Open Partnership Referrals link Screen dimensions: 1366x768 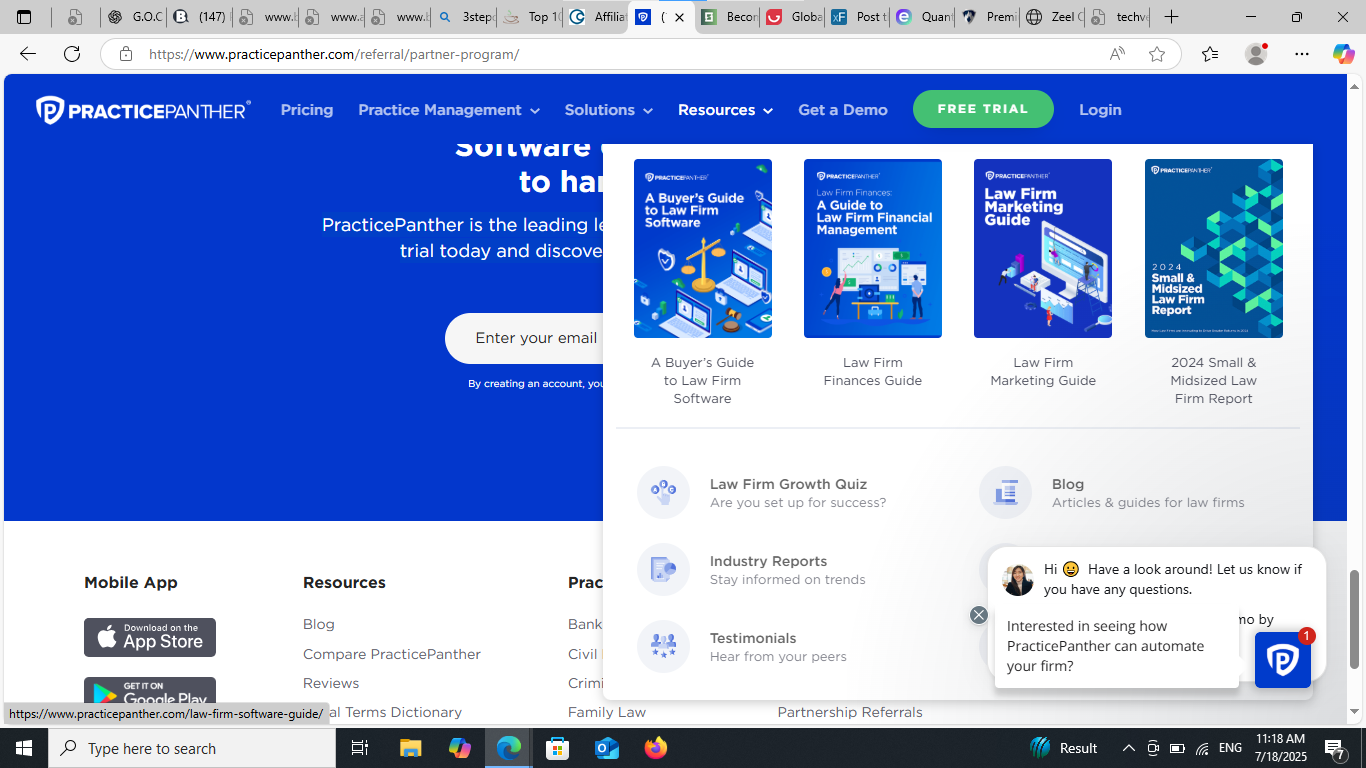point(850,712)
